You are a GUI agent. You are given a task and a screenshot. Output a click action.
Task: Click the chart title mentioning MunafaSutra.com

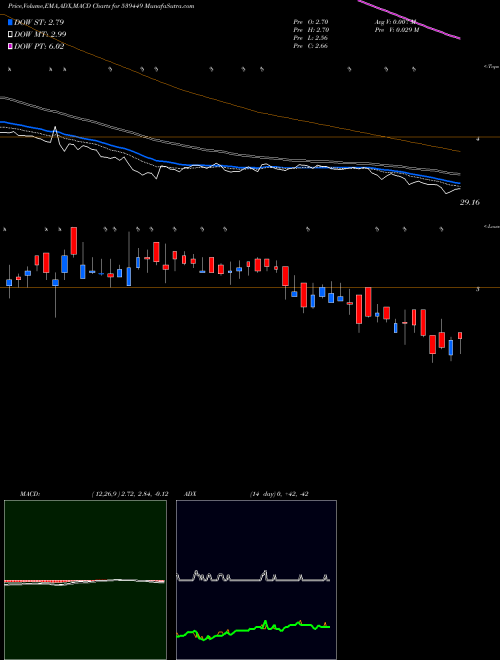click(101, 7)
